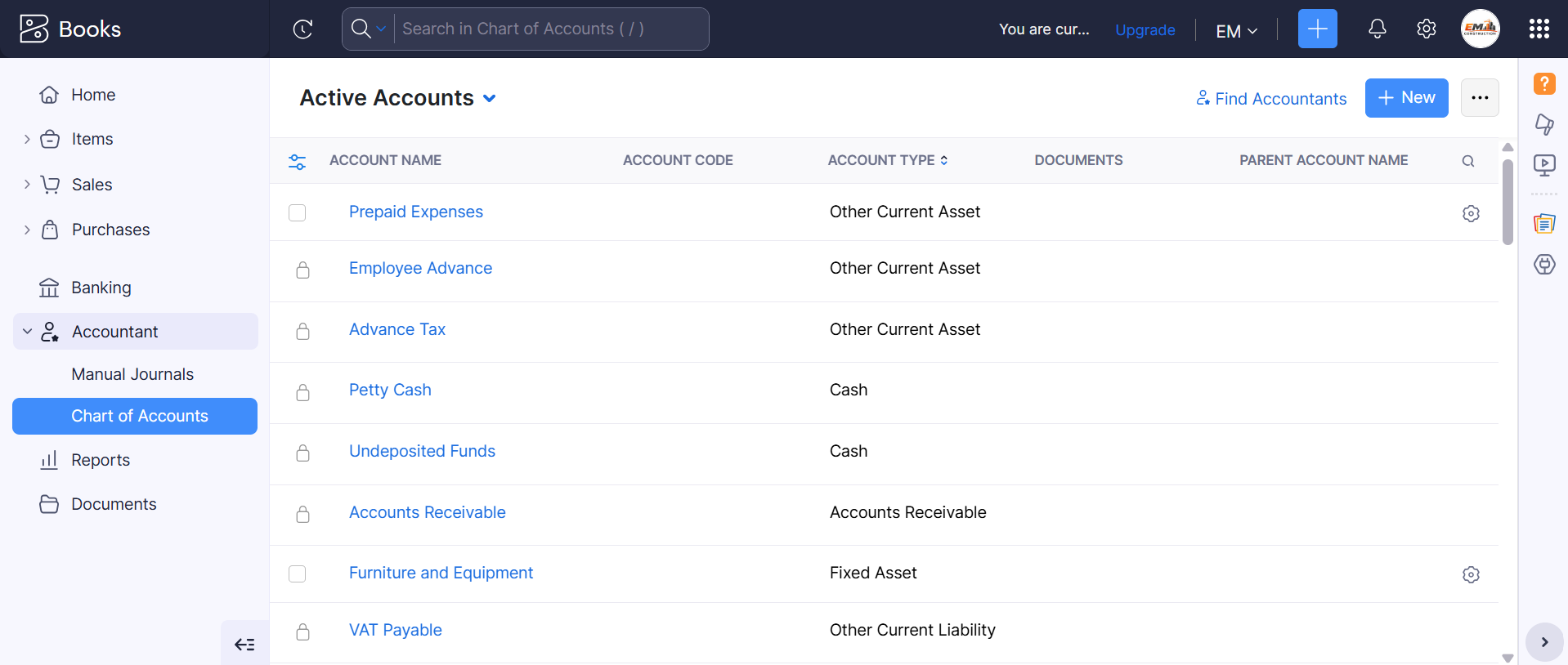
Task: Open column customization icon
Action: tap(298, 162)
